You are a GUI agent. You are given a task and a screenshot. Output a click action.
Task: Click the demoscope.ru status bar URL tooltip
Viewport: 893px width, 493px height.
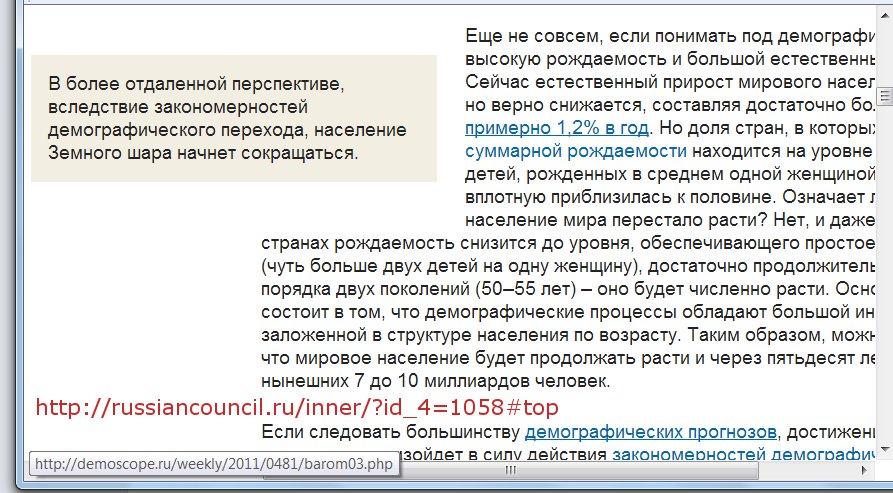[214, 465]
